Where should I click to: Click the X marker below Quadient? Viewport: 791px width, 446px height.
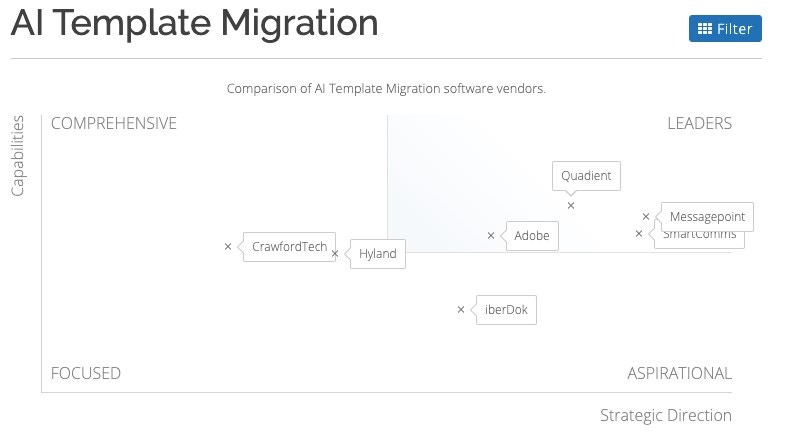[x=571, y=205]
